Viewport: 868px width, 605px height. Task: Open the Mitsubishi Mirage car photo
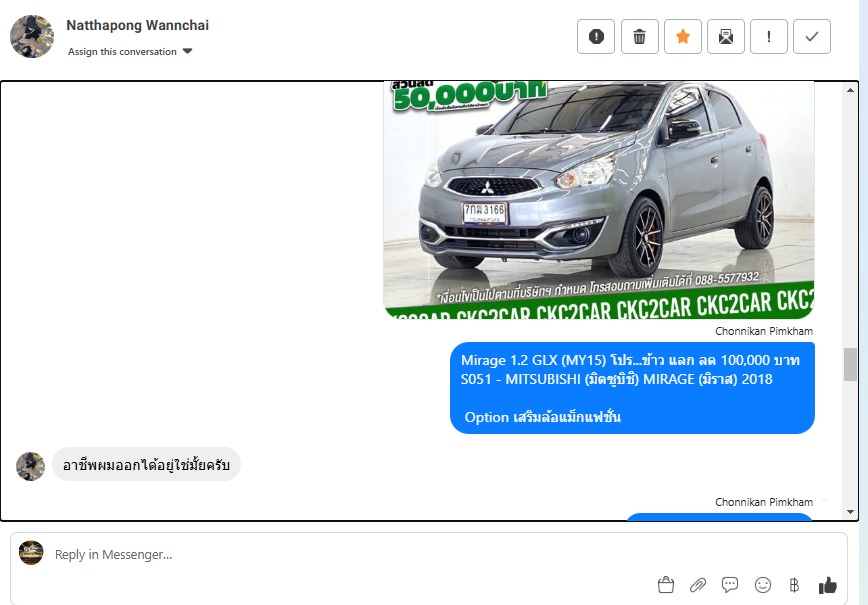point(598,200)
